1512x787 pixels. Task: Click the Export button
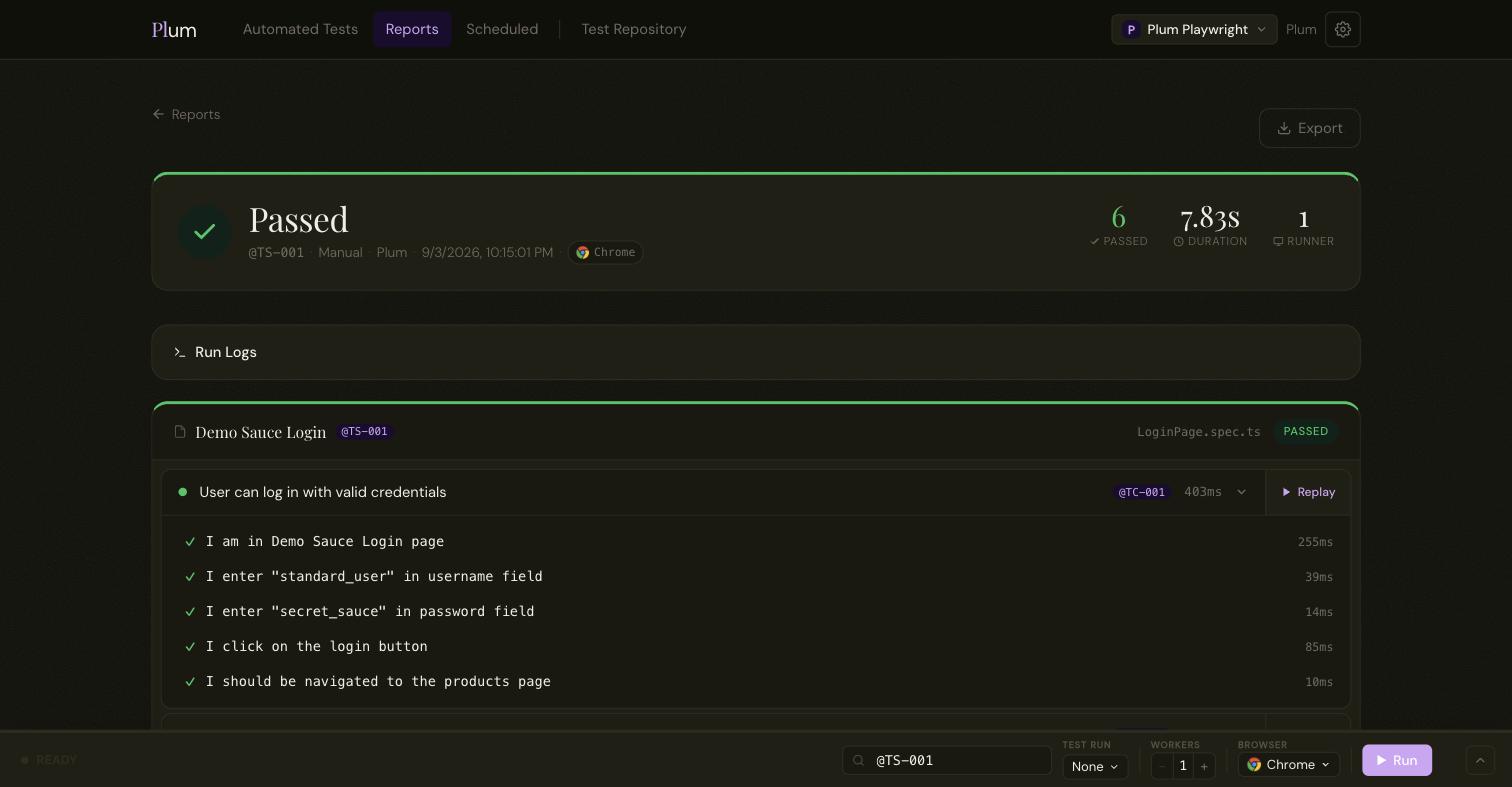[x=1309, y=128]
